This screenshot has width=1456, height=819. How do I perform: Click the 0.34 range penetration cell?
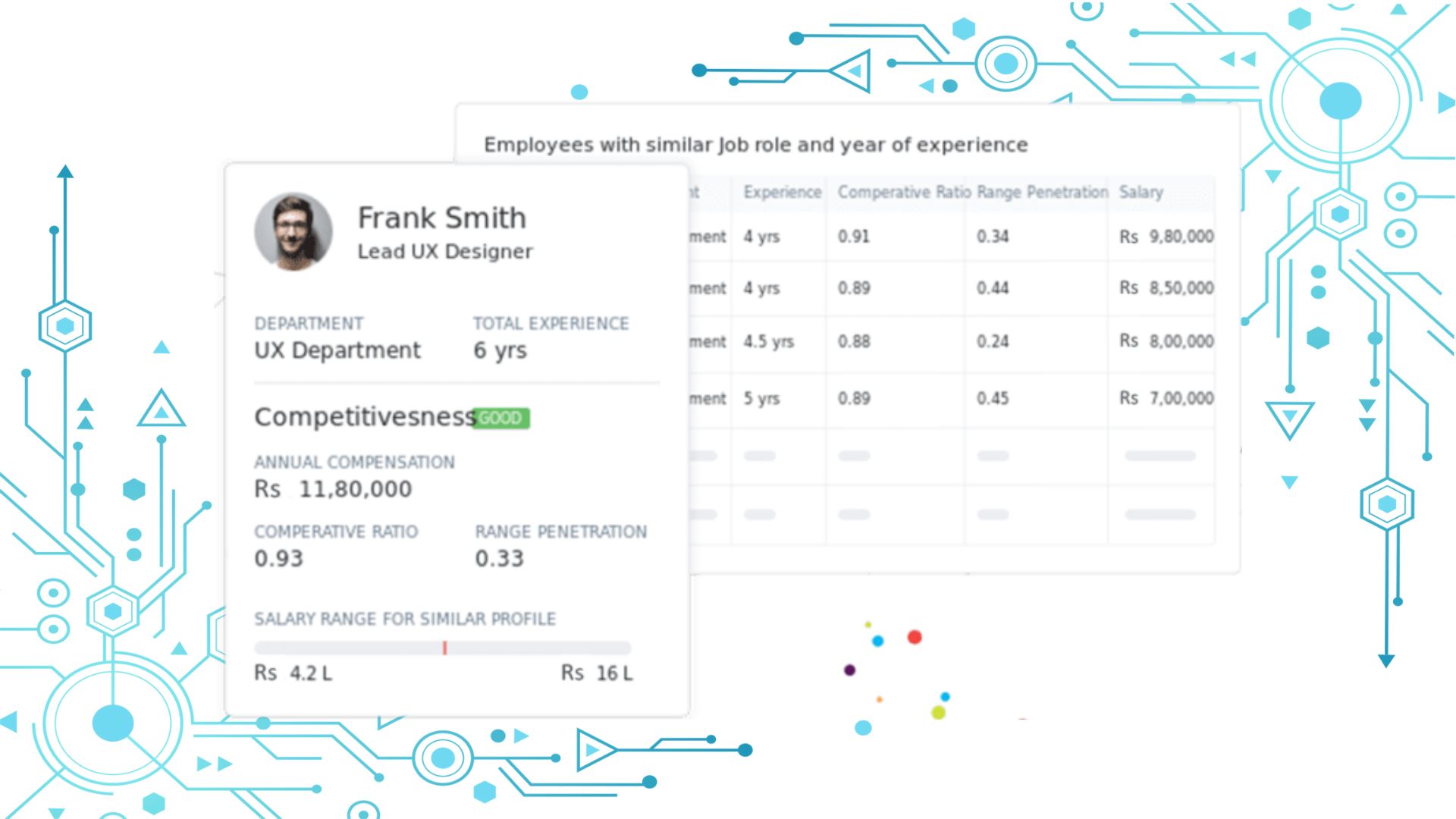[993, 237]
